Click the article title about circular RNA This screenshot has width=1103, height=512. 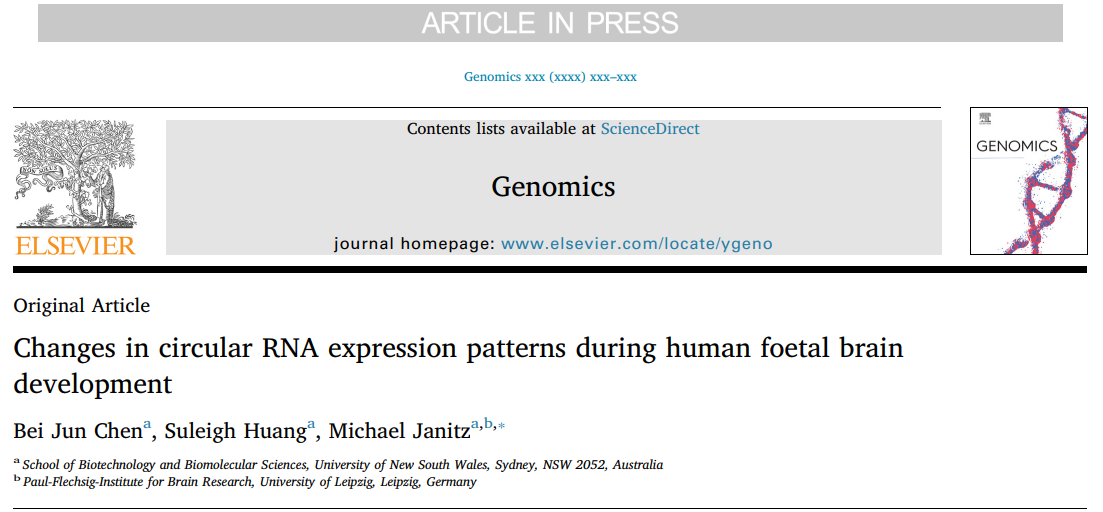coord(458,366)
